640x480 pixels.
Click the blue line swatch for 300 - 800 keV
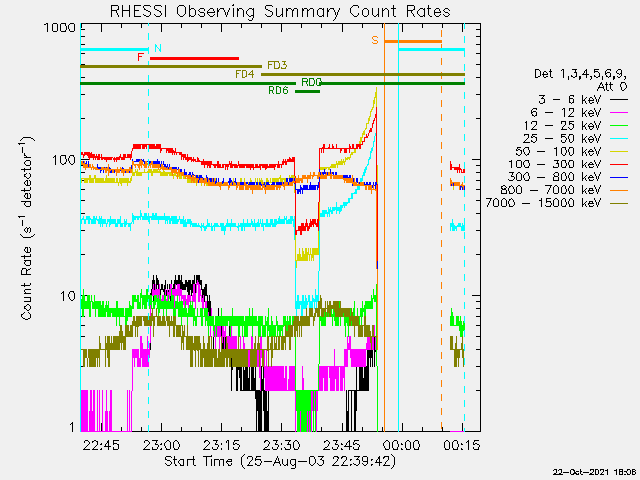tap(619, 177)
